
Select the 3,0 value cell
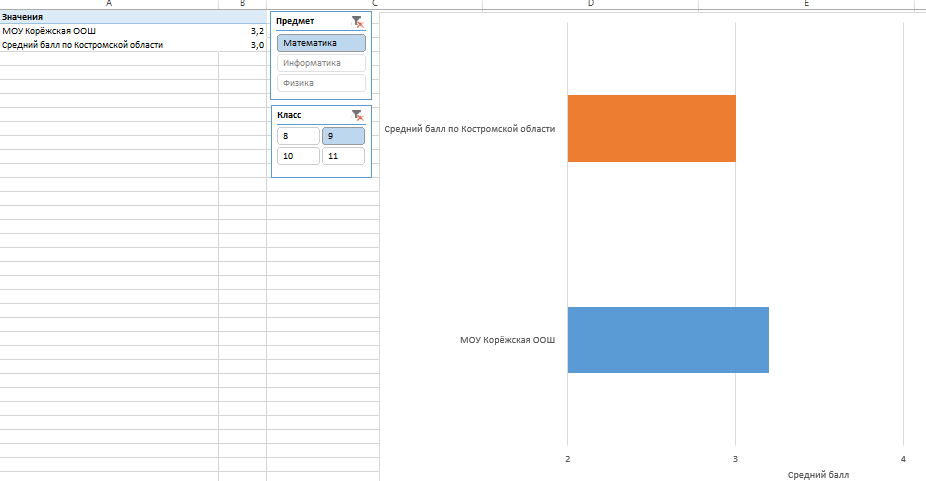coord(243,45)
